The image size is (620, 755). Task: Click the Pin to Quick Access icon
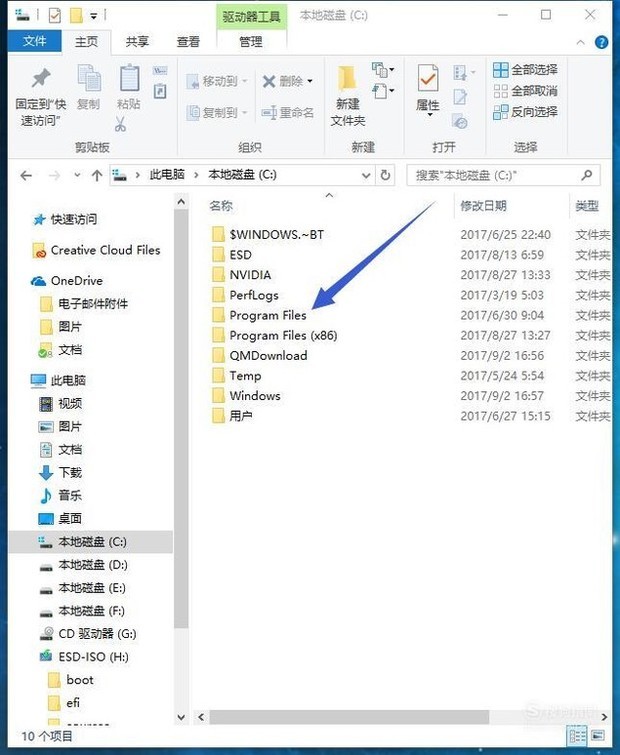pyautogui.click(x=41, y=78)
